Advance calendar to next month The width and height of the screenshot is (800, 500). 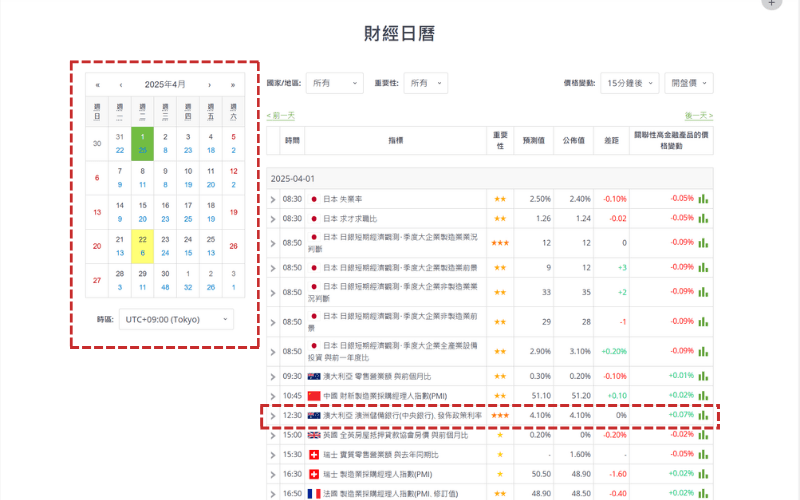click(x=209, y=85)
